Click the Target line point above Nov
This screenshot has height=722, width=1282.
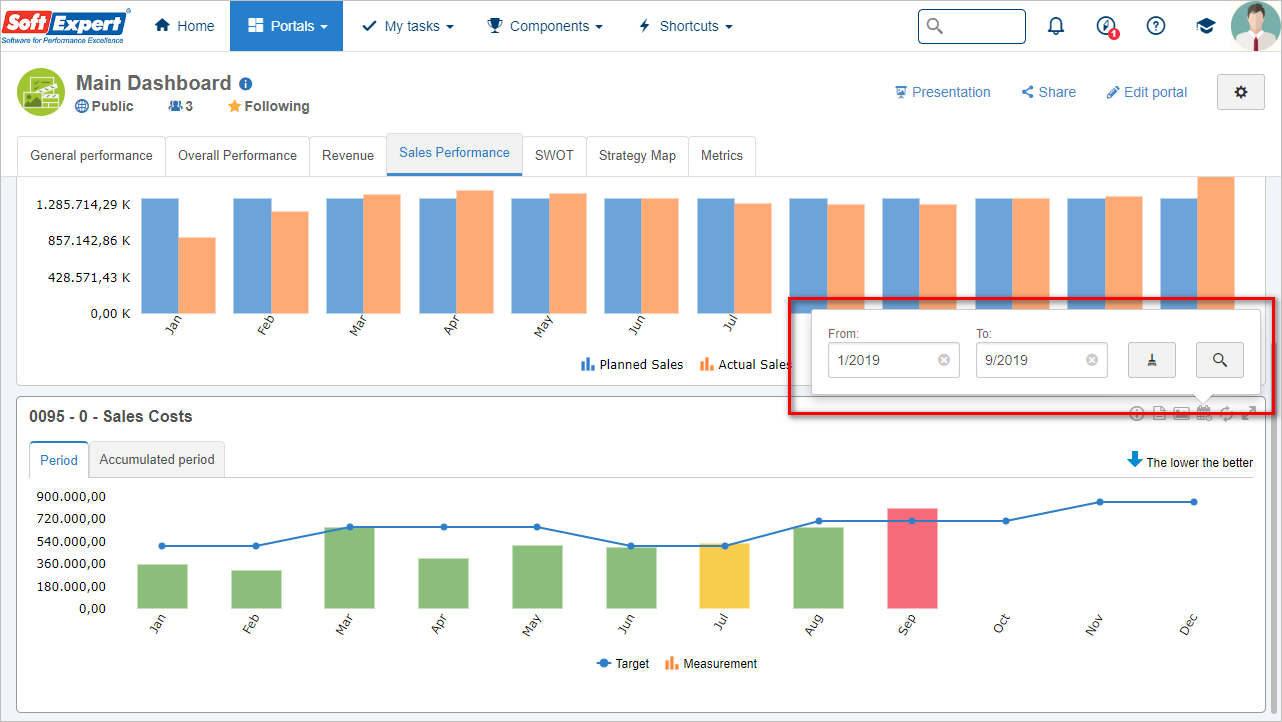1100,502
